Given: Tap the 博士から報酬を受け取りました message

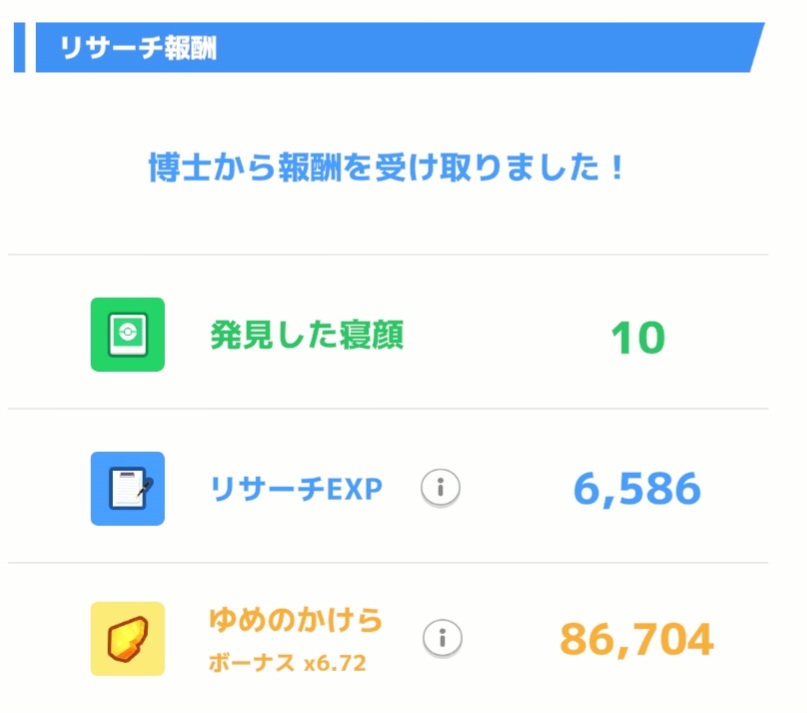Looking at the screenshot, I should 387,166.
